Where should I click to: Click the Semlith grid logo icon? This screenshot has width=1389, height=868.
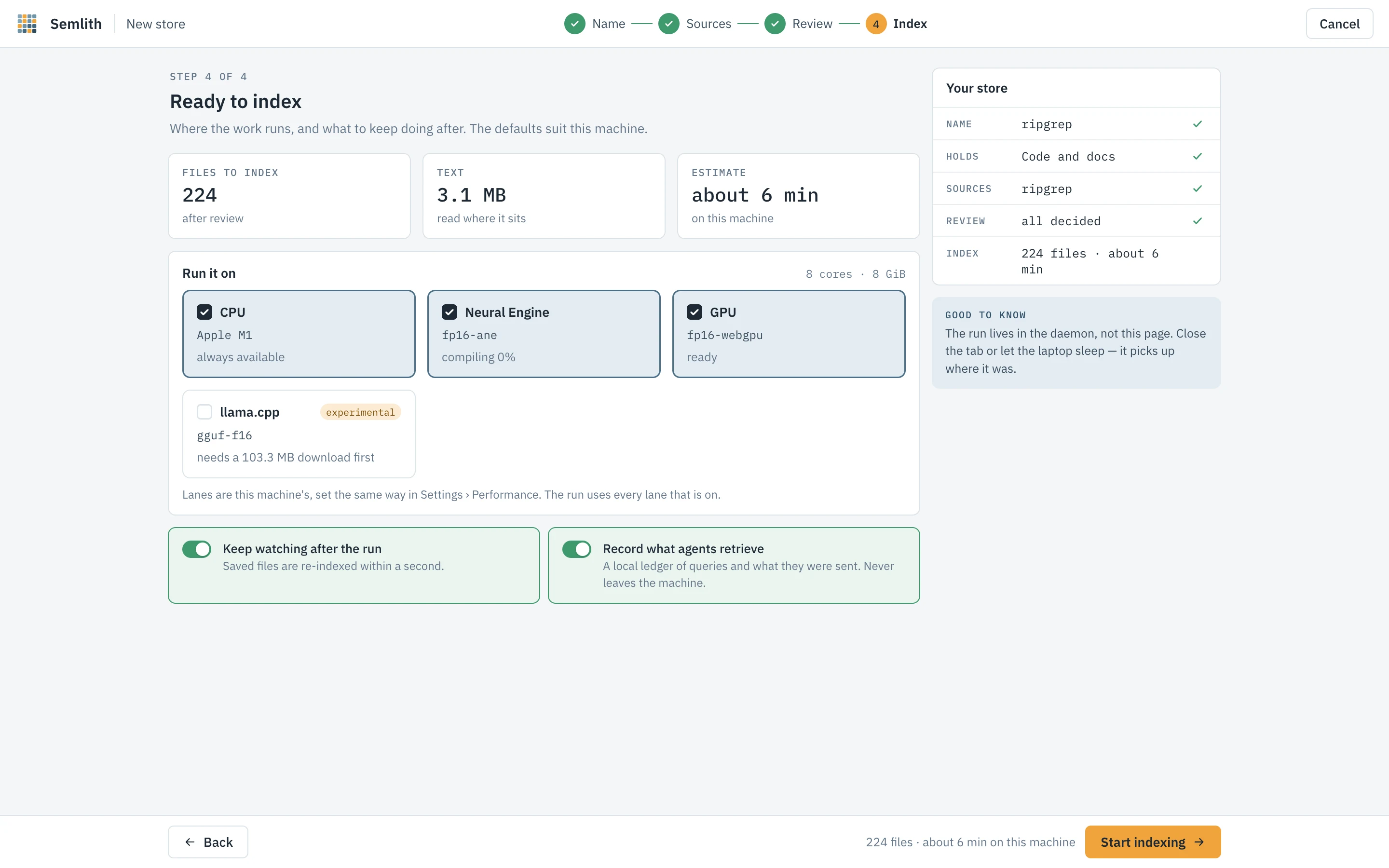click(x=27, y=24)
